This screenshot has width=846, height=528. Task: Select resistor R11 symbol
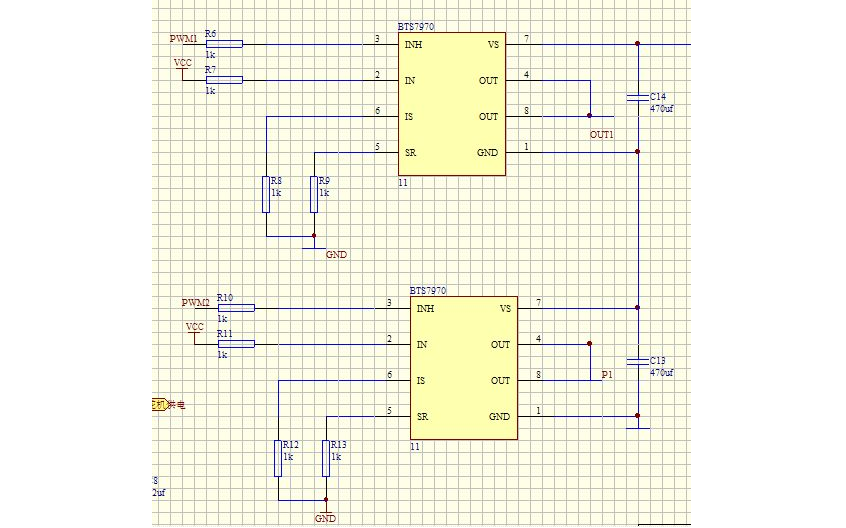[236, 344]
